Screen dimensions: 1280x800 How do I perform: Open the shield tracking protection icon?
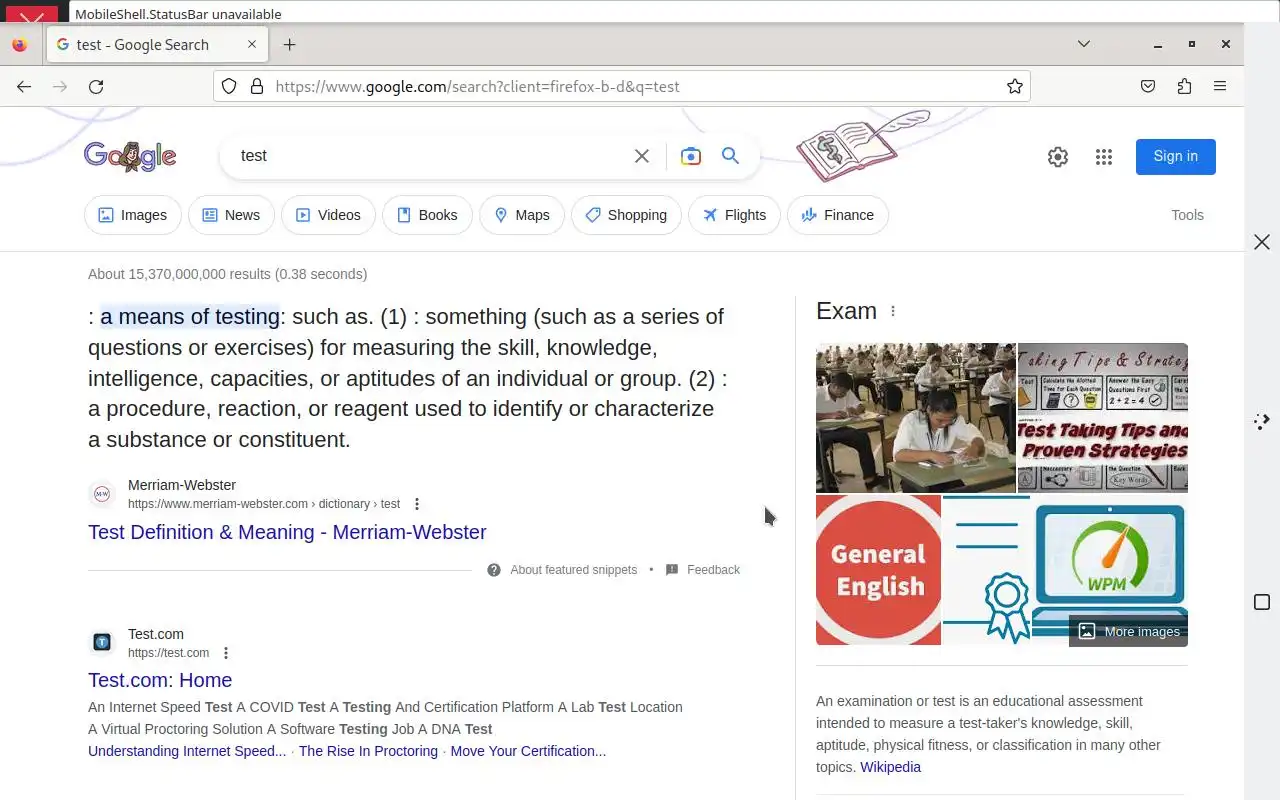pos(229,86)
